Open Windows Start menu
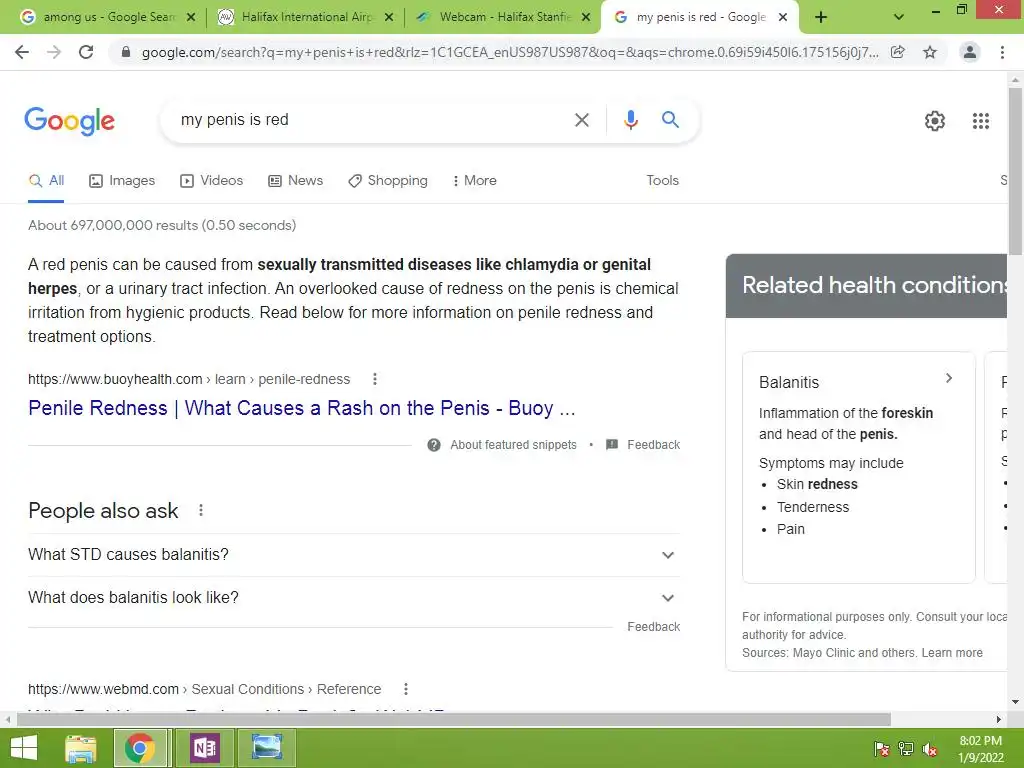 click(x=24, y=748)
